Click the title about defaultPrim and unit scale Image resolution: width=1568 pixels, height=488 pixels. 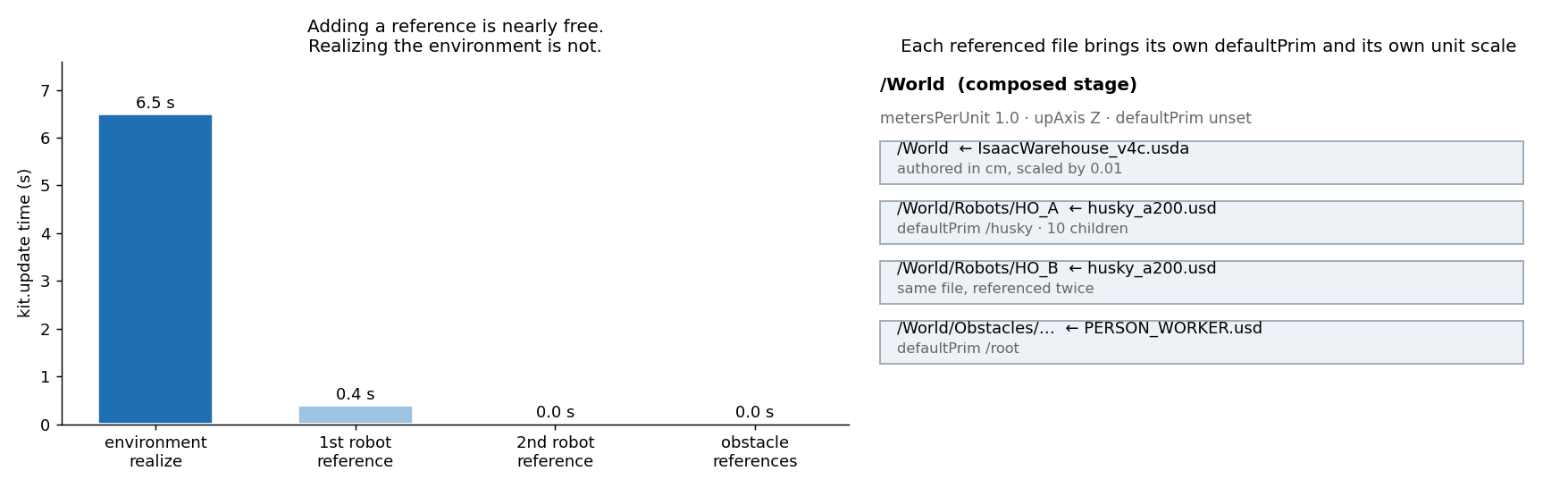[1208, 46]
